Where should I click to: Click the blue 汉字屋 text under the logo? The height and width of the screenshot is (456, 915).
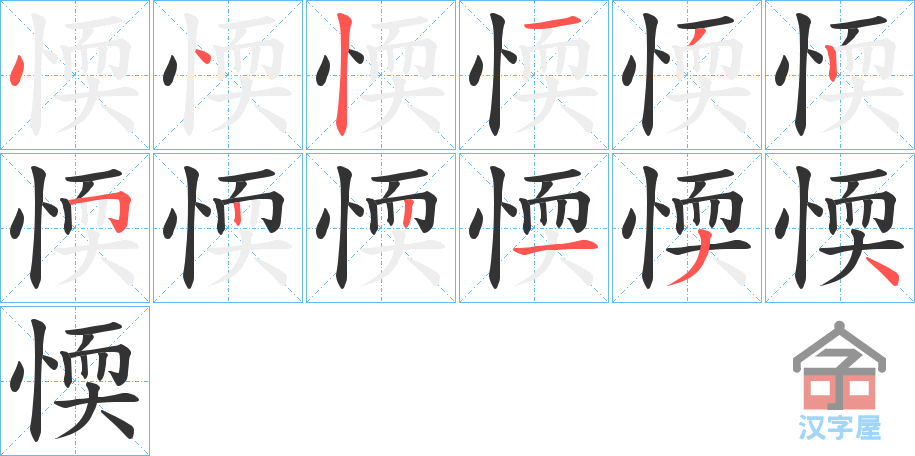pos(839,427)
